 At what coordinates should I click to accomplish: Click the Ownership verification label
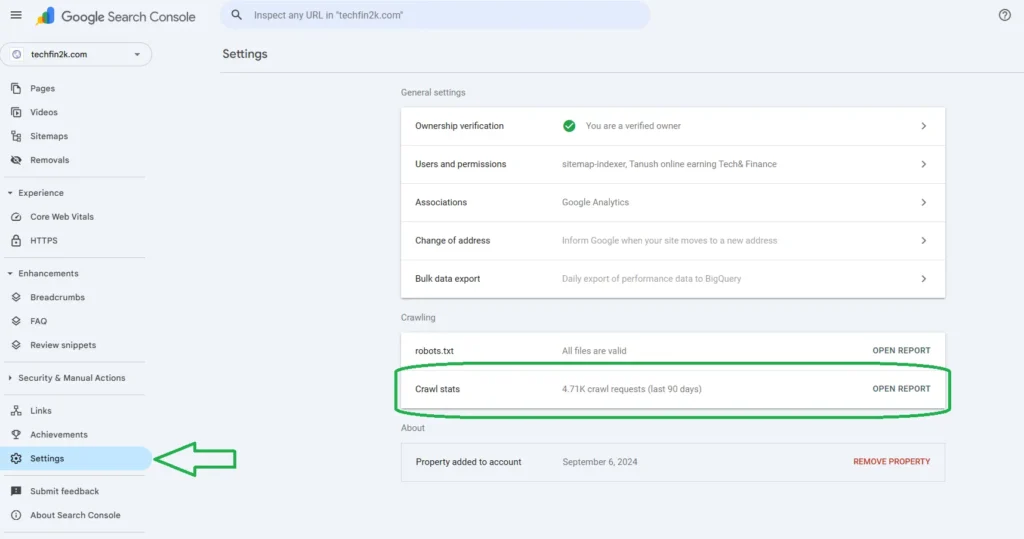(x=459, y=126)
